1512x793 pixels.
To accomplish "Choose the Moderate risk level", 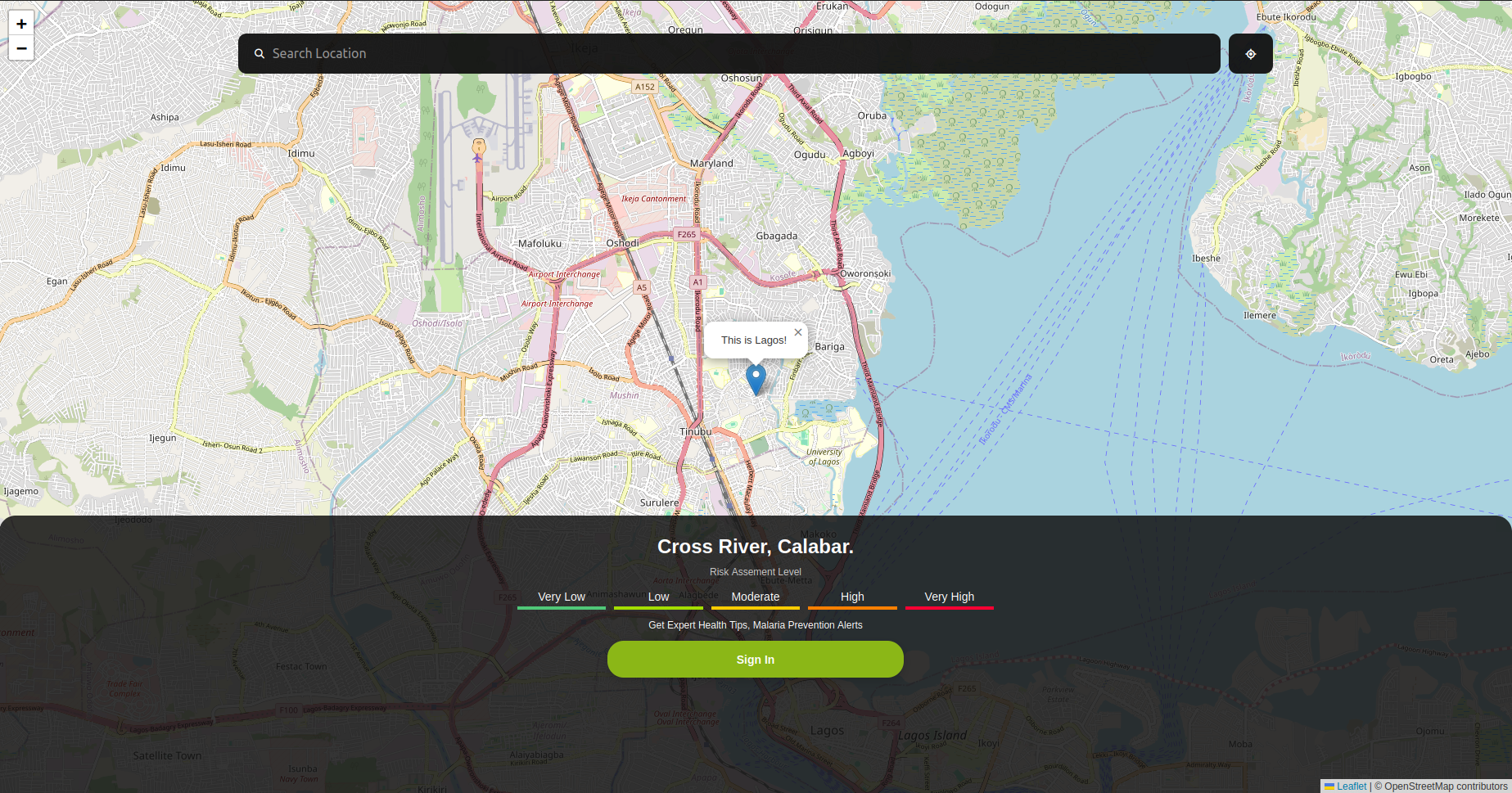I will tap(755, 597).
